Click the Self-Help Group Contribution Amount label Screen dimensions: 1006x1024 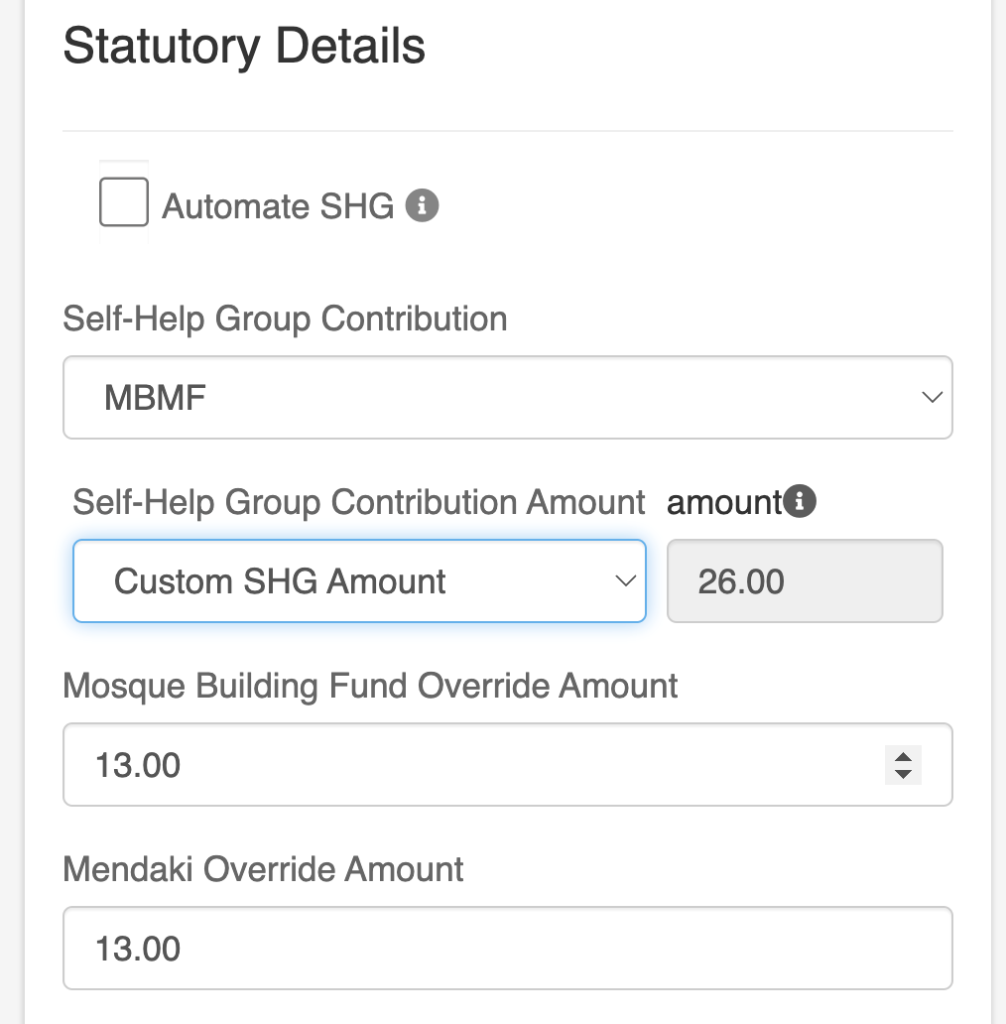click(x=359, y=502)
